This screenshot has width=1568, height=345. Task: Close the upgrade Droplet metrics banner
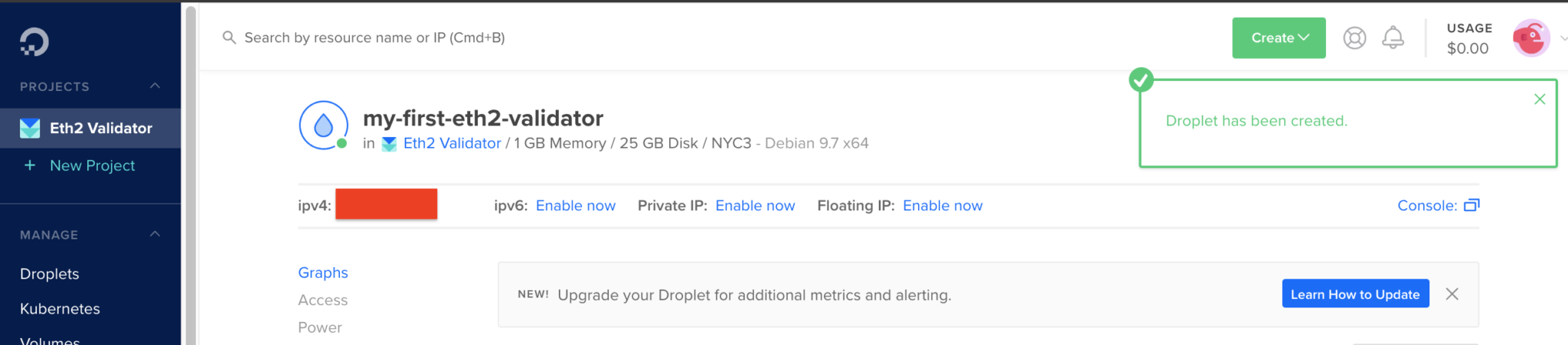1452,294
